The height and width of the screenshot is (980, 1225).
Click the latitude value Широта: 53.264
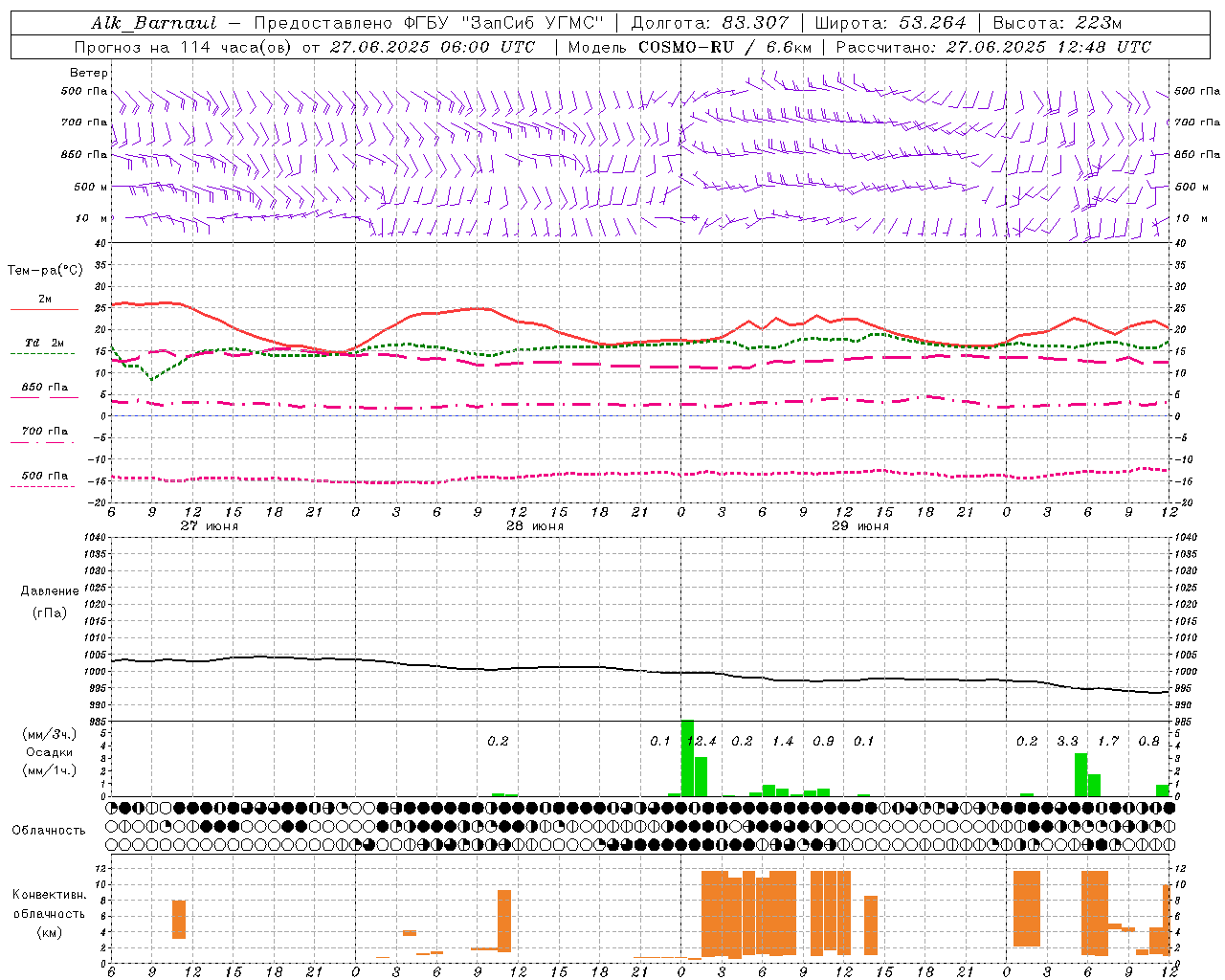pyautogui.click(x=890, y=23)
